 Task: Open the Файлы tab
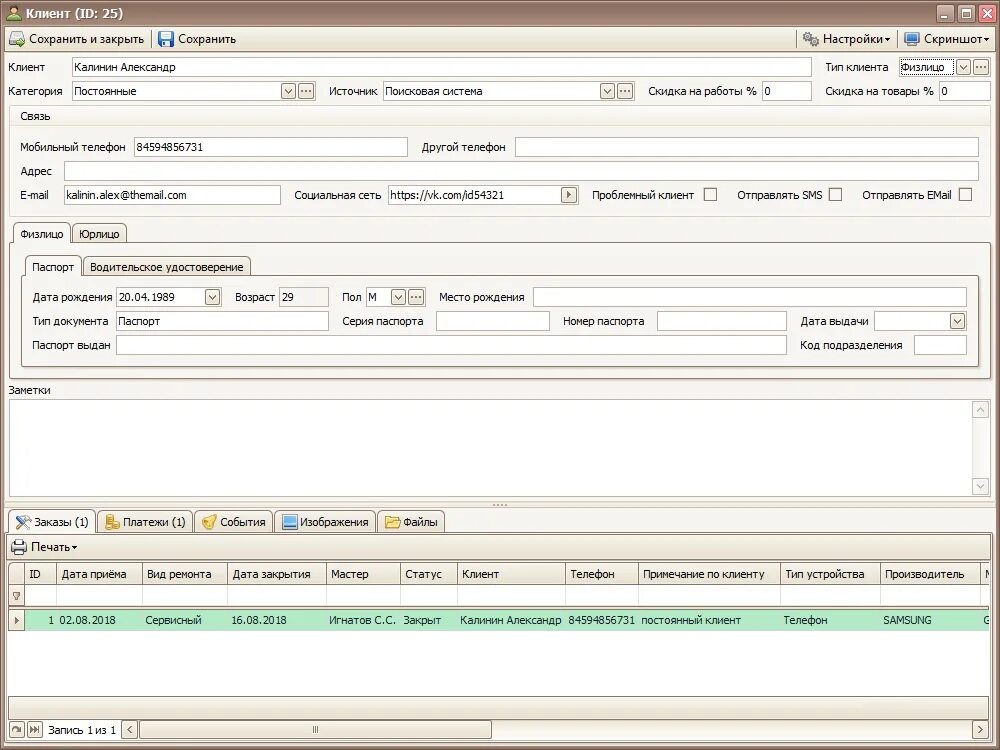(x=411, y=522)
